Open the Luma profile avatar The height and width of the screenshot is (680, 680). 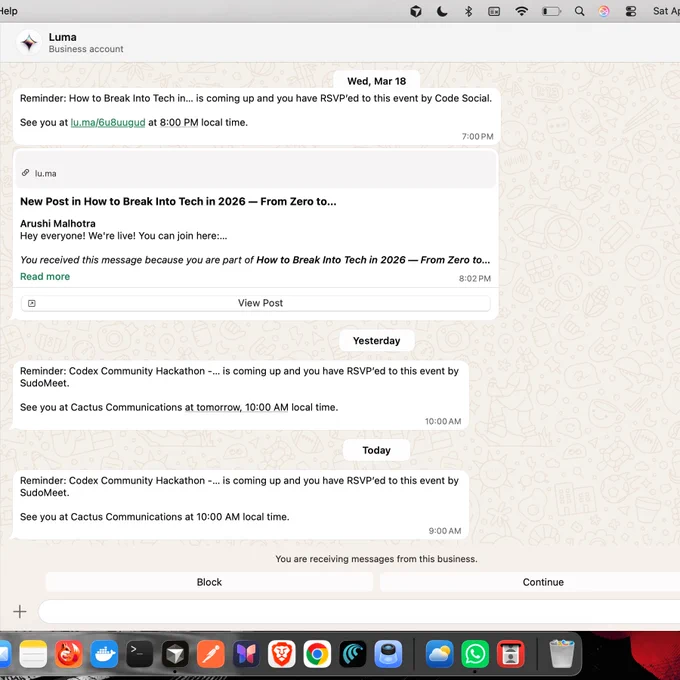point(29,42)
